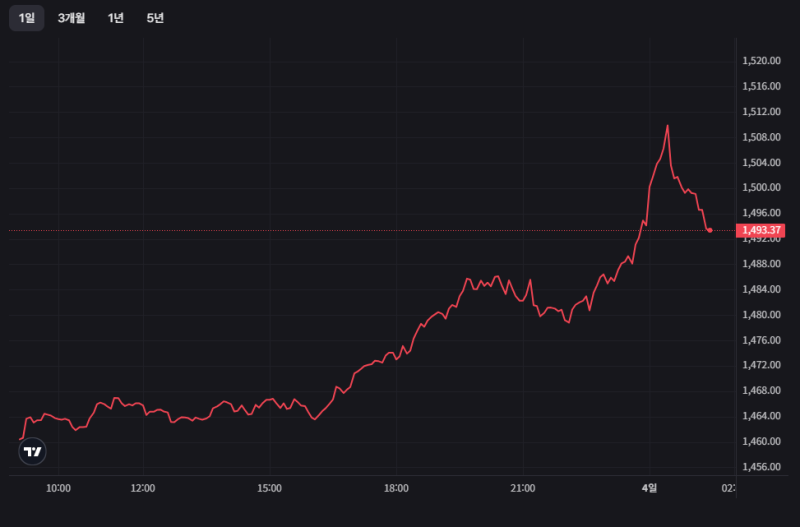
Task: Click the 1,464.00 price axis label
Action: tap(761, 416)
